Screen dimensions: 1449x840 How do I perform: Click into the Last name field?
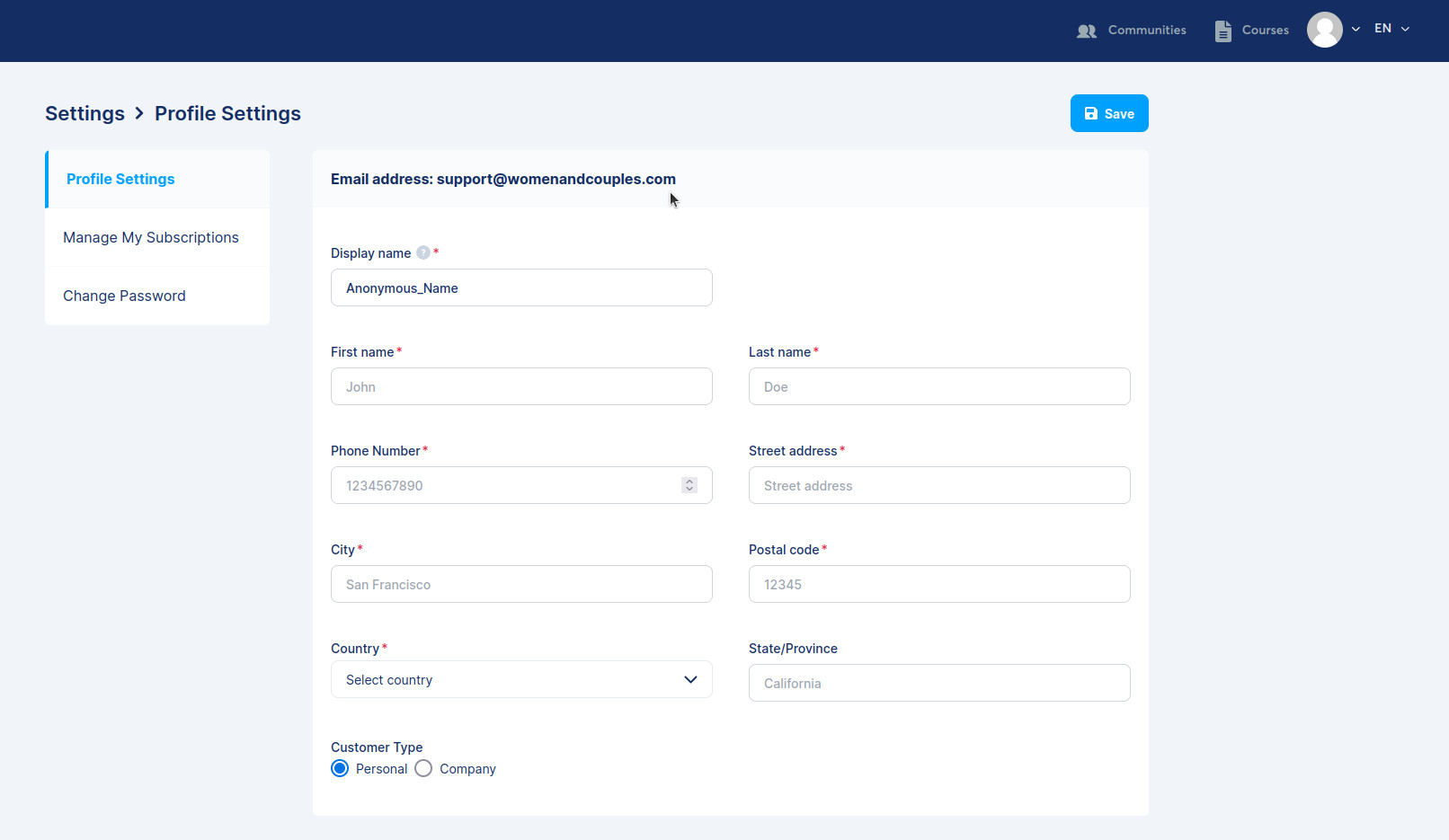(939, 386)
